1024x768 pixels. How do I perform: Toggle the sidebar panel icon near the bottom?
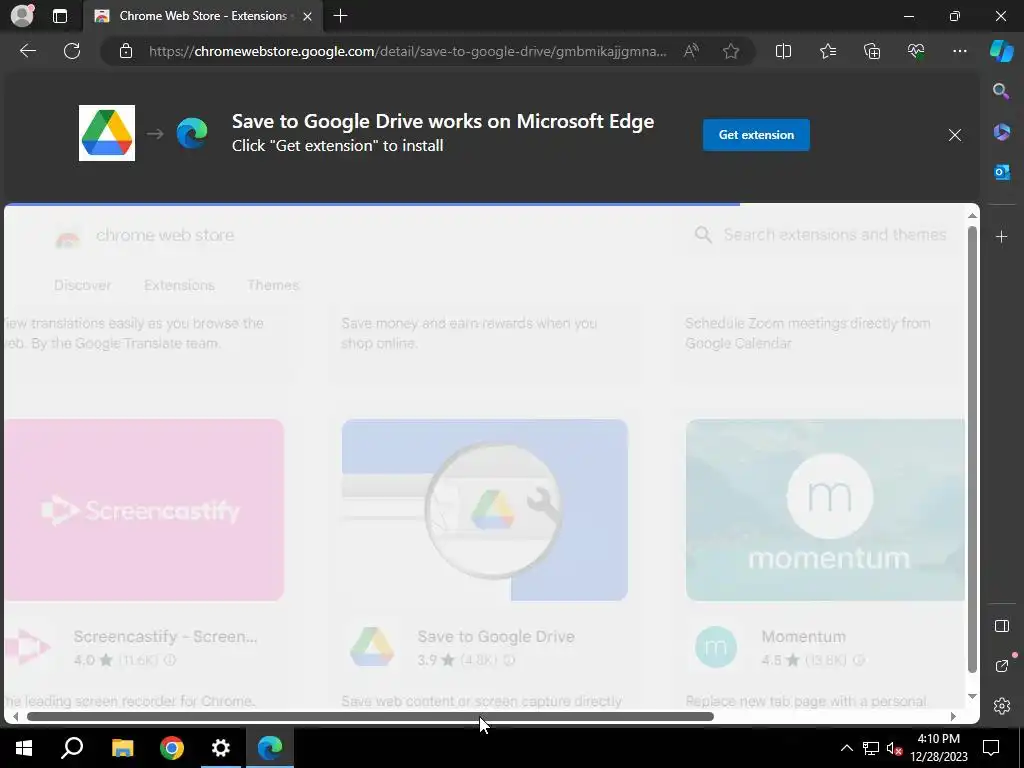1001,626
